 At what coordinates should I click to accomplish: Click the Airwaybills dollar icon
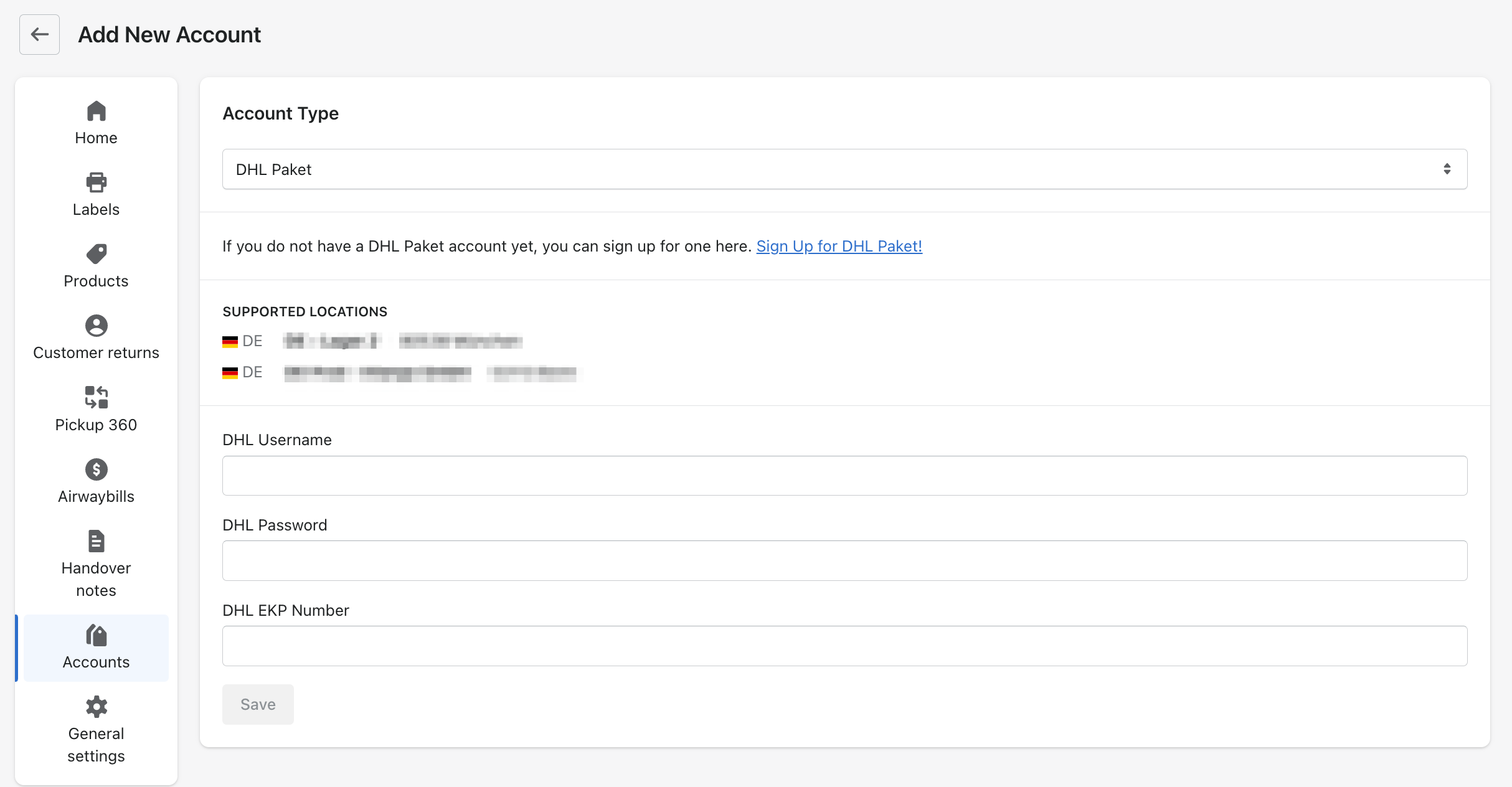pyautogui.click(x=97, y=469)
